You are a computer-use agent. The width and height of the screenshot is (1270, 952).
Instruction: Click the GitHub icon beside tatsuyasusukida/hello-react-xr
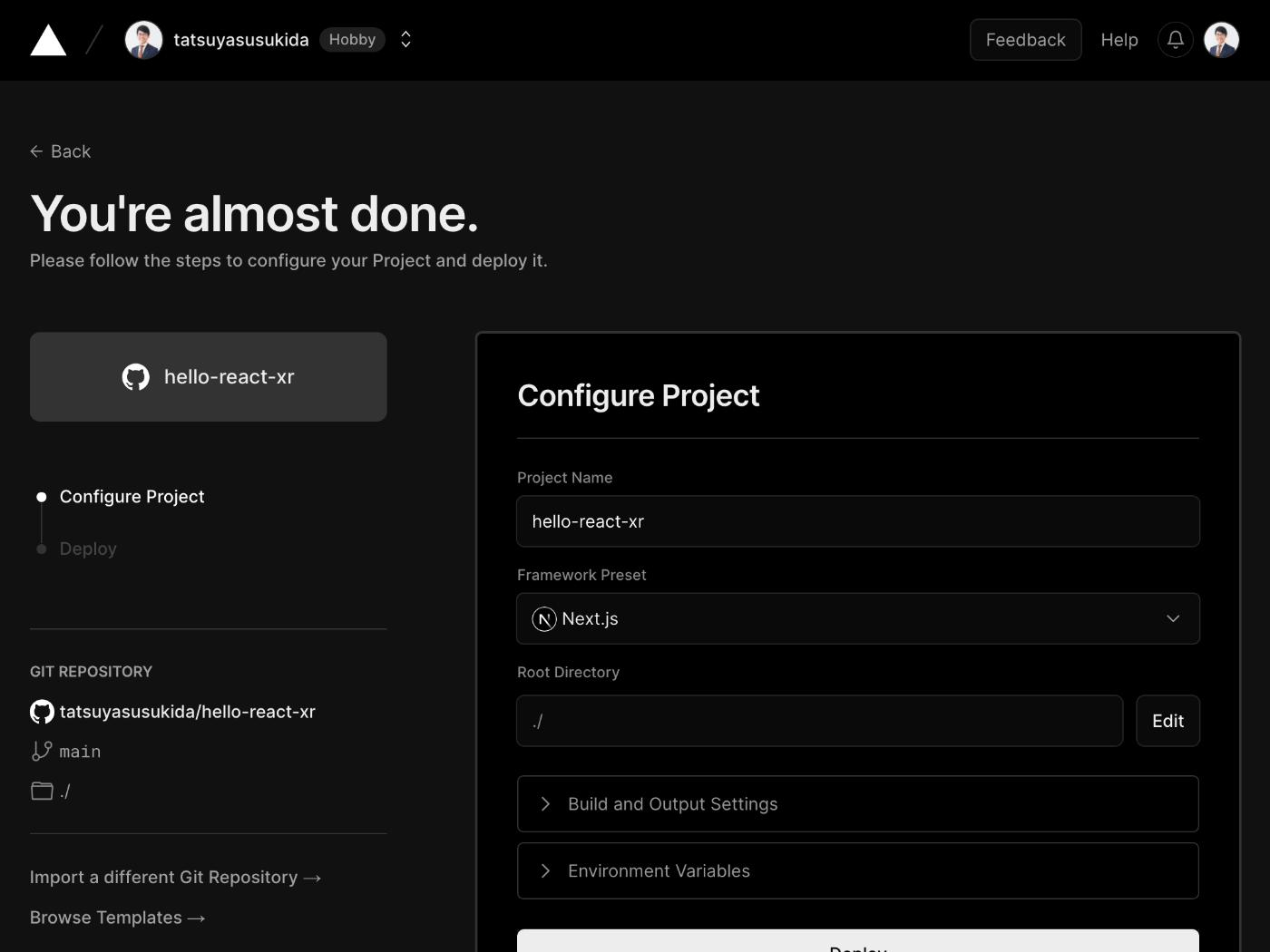42,712
